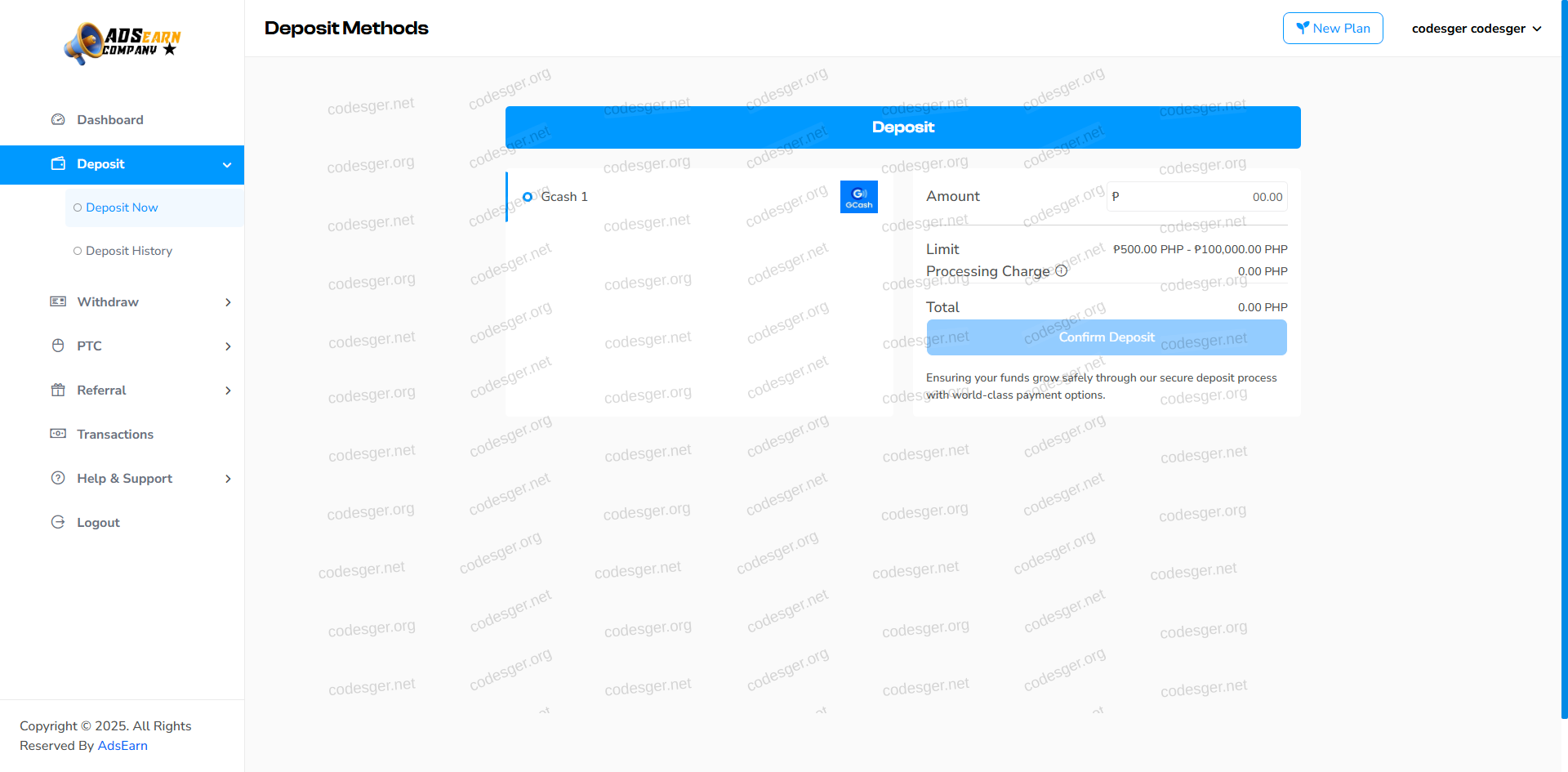Open Deposit History menu item

click(x=129, y=251)
